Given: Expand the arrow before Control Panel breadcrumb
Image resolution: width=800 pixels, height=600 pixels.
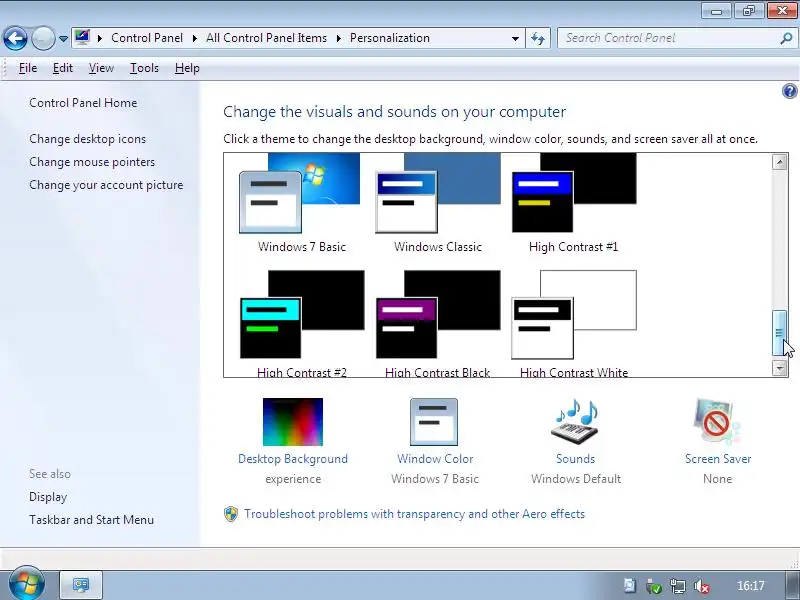Looking at the screenshot, I should (100, 38).
